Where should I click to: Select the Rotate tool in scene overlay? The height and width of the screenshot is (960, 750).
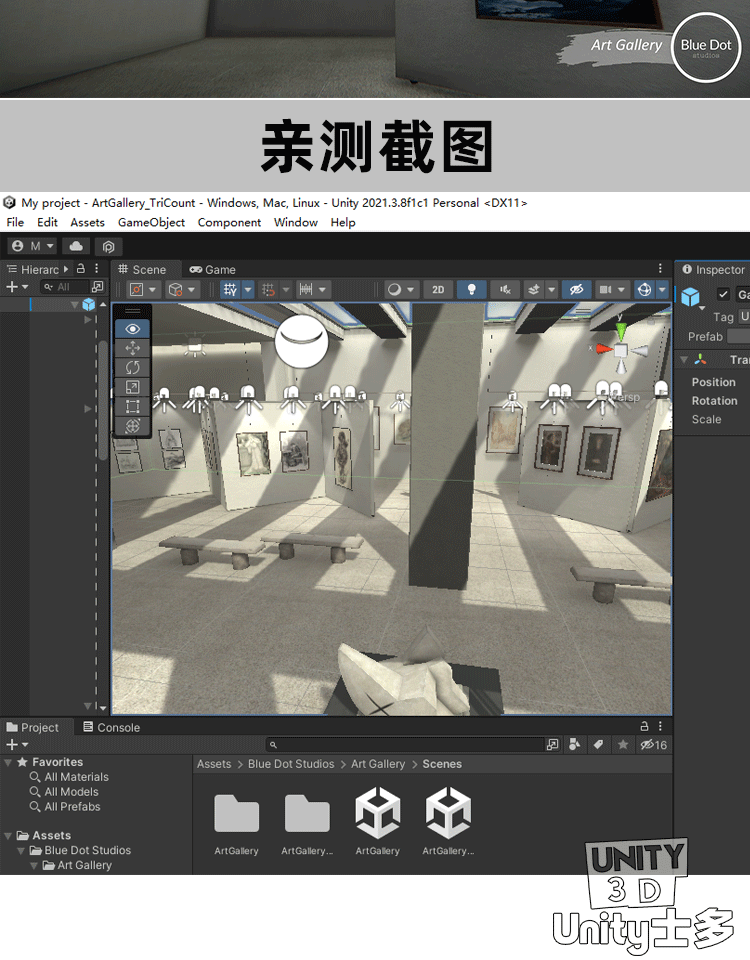point(133,367)
